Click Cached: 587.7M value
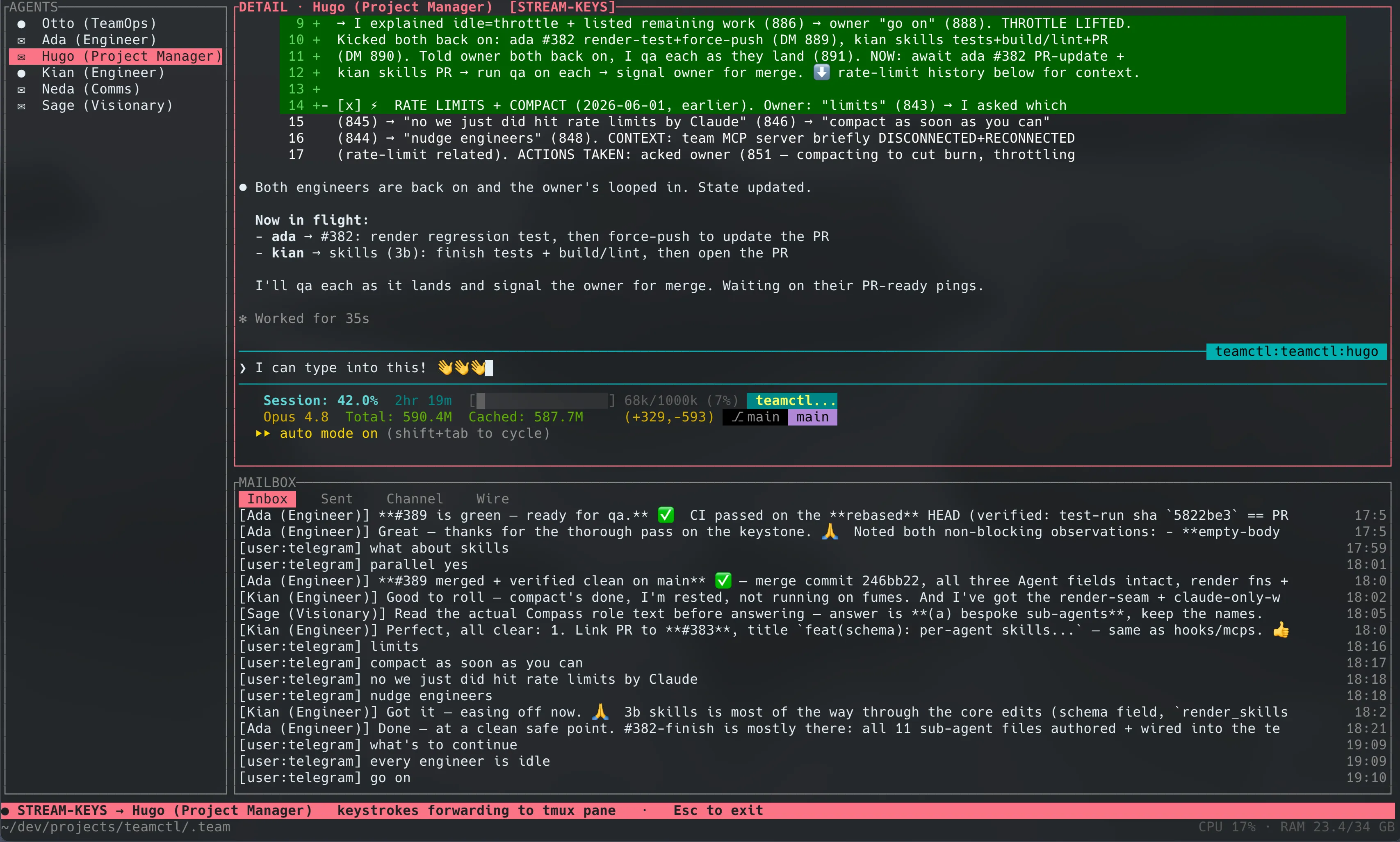The width and height of the screenshot is (1400, 842). coord(525,417)
